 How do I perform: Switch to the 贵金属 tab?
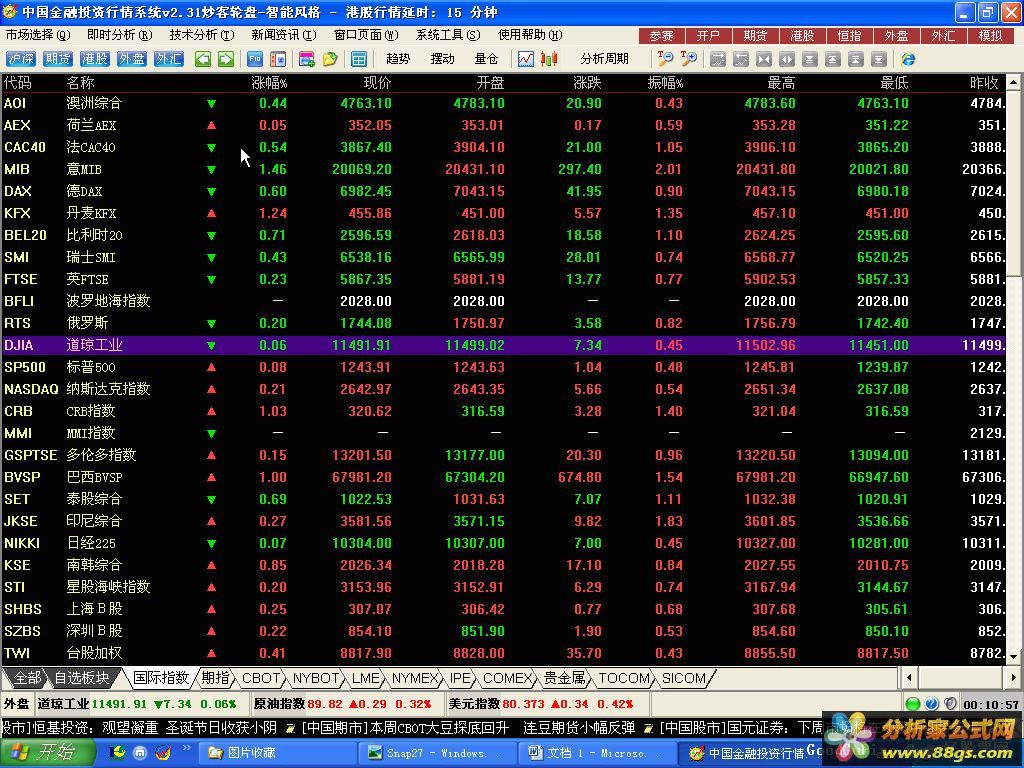(564, 678)
